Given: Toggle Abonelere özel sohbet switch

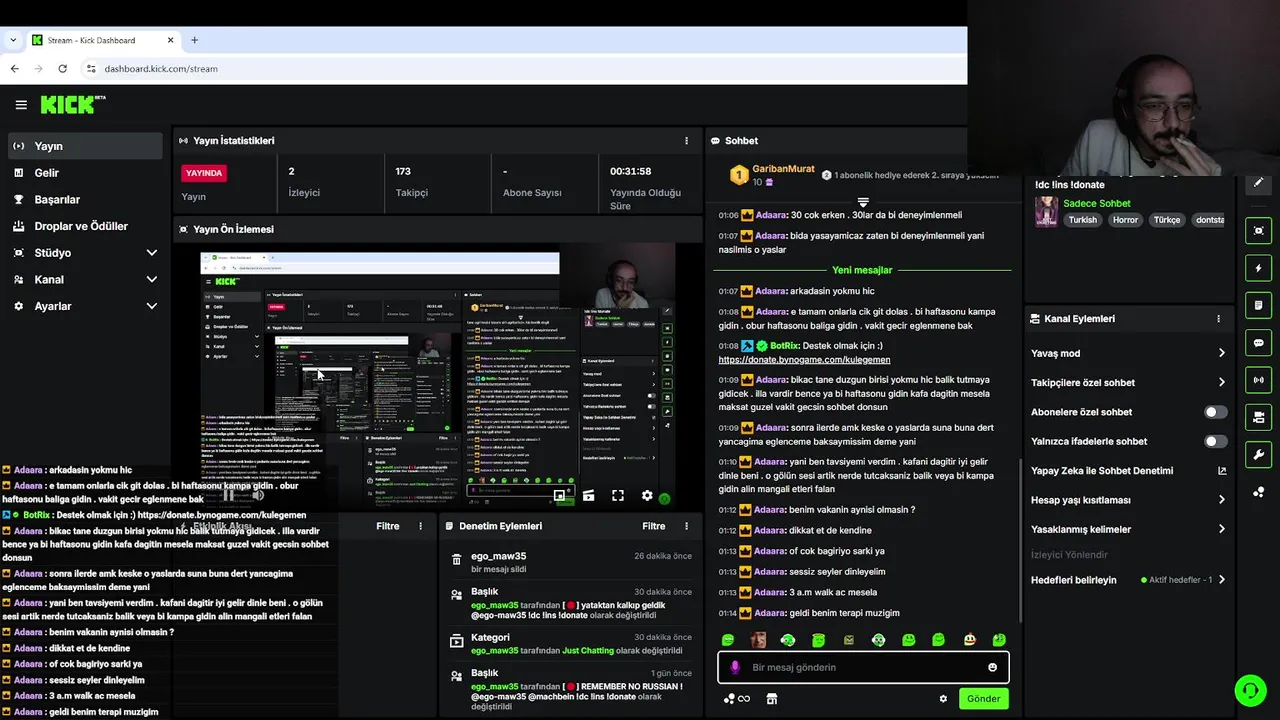Looking at the screenshot, I should 1215,412.
